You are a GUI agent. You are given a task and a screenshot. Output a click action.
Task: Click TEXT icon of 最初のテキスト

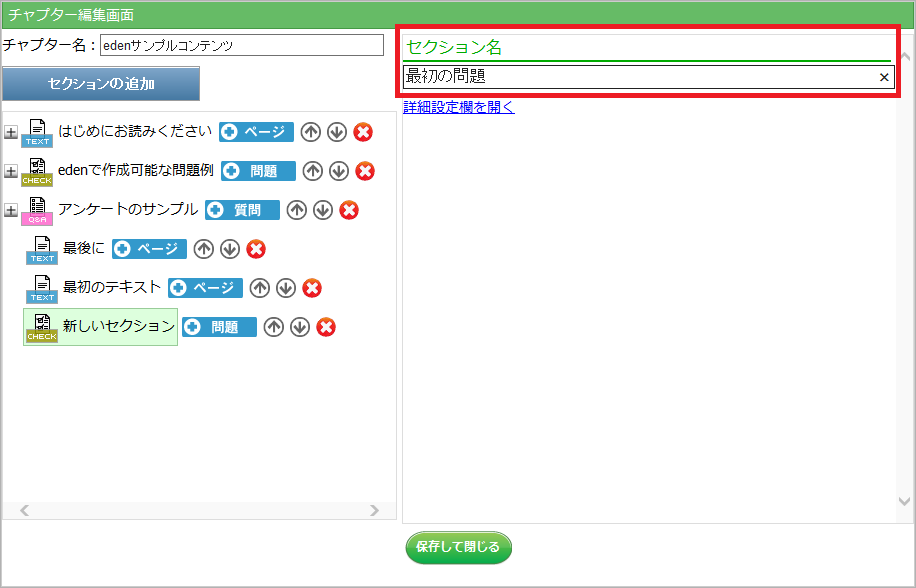pyautogui.click(x=41, y=289)
